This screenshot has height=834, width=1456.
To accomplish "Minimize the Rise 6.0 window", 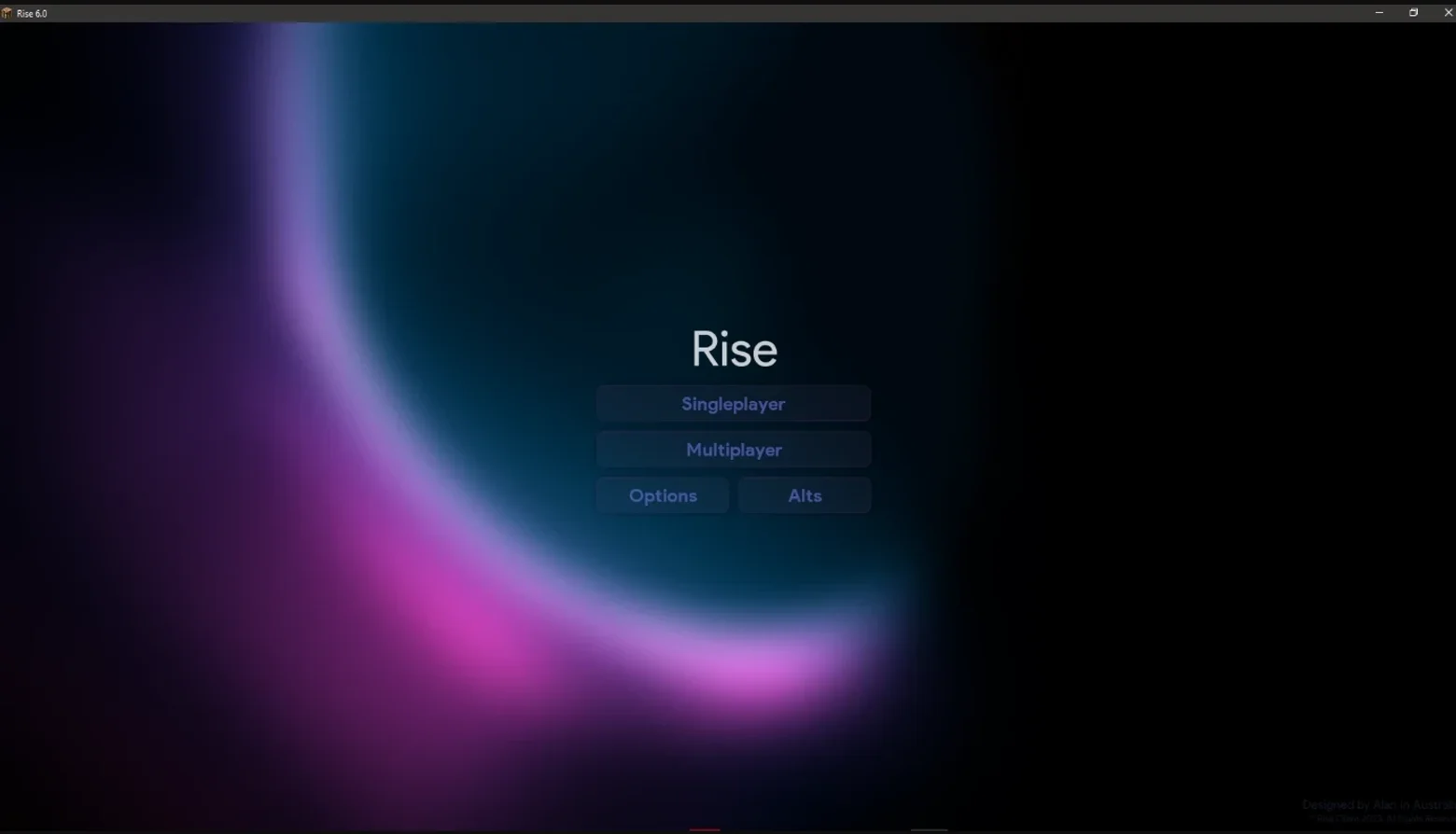I will coord(1379,13).
